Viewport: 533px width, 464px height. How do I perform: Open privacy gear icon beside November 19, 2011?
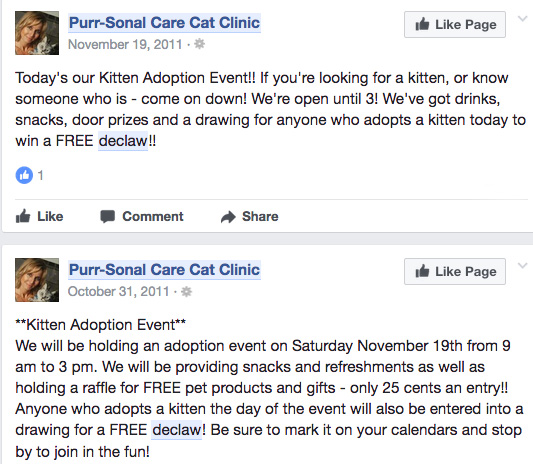click(200, 44)
